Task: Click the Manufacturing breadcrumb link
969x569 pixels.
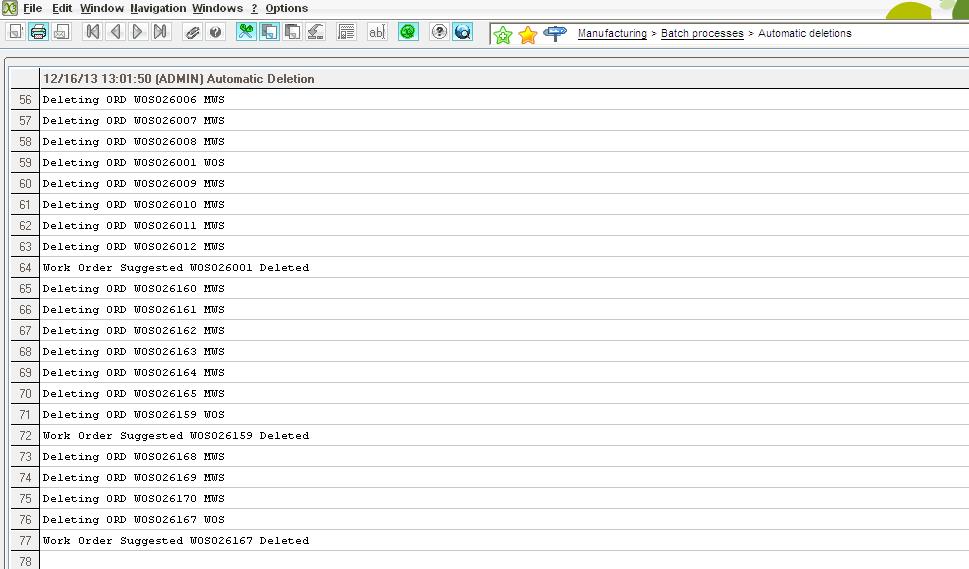Action: [612, 34]
